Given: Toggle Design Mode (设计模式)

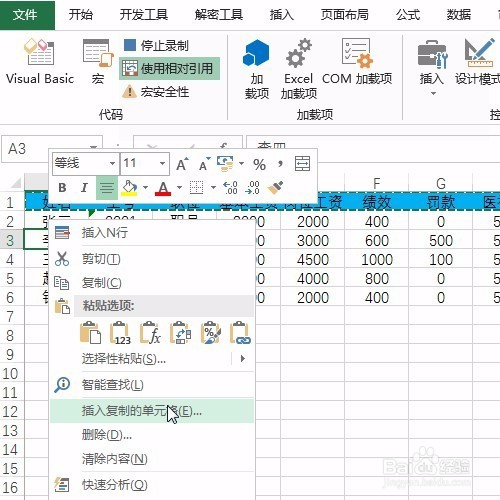Looking at the screenshot, I should click(478, 62).
